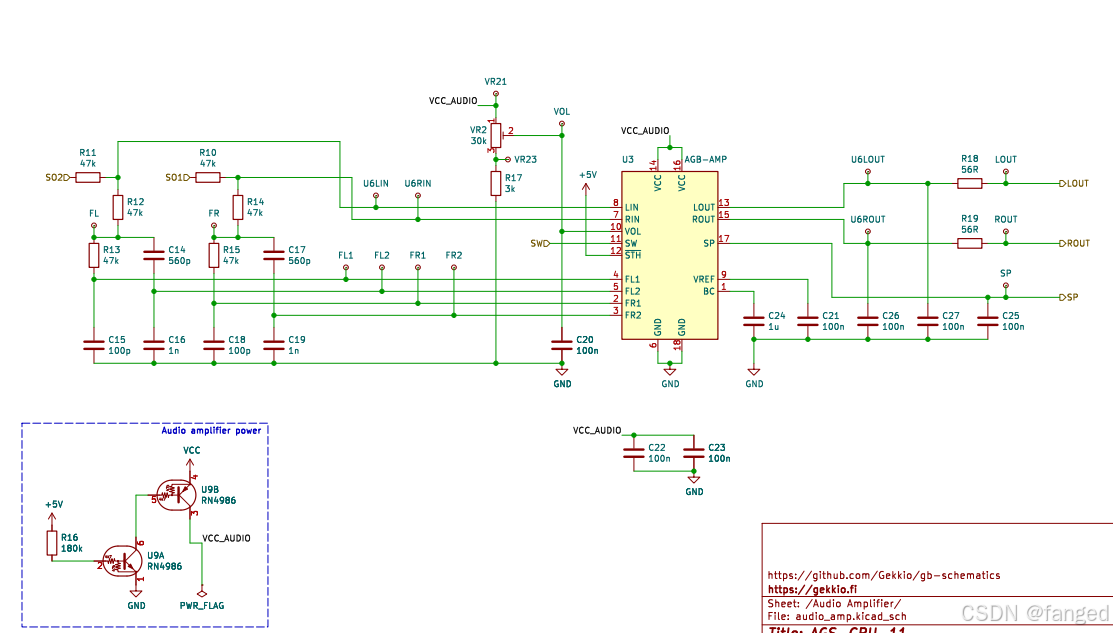Image resolution: width=1113 pixels, height=633 pixels.
Task: Select resistor R13 47k symbol
Action: [x=94, y=255]
